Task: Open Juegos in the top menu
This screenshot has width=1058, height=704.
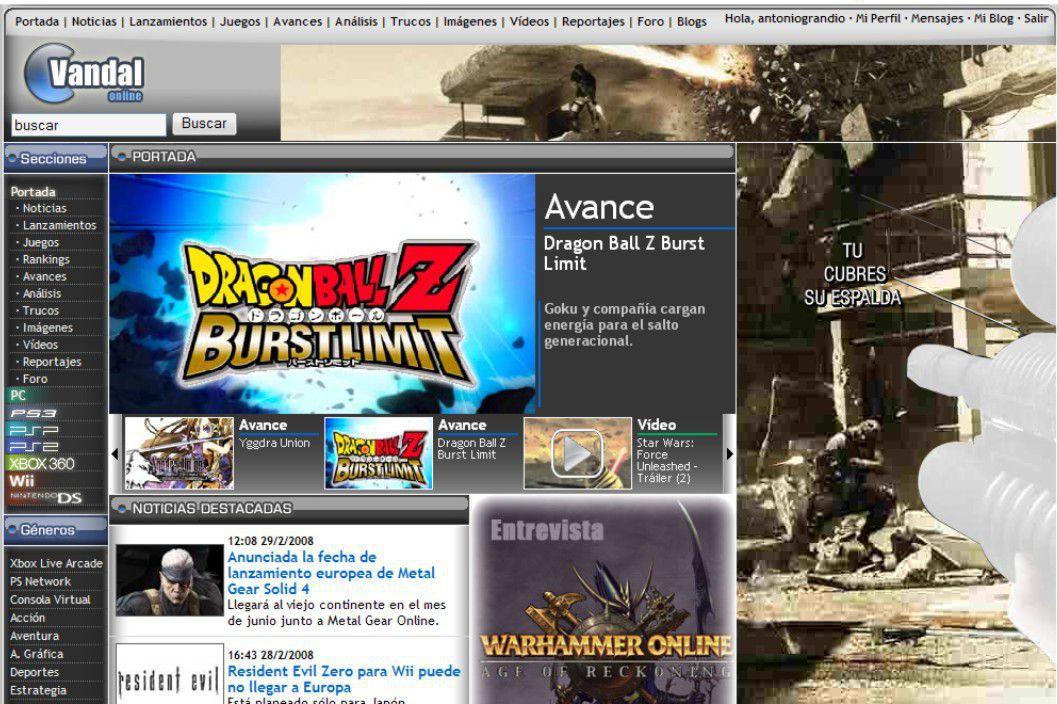Action: (x=240, y=22)
